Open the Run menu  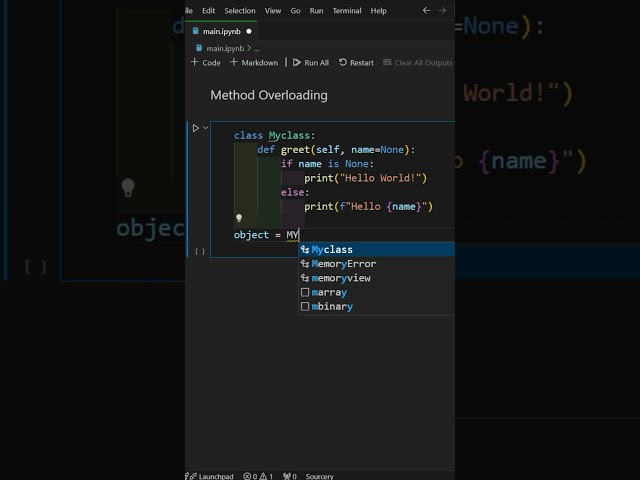(x=316, y=11)
